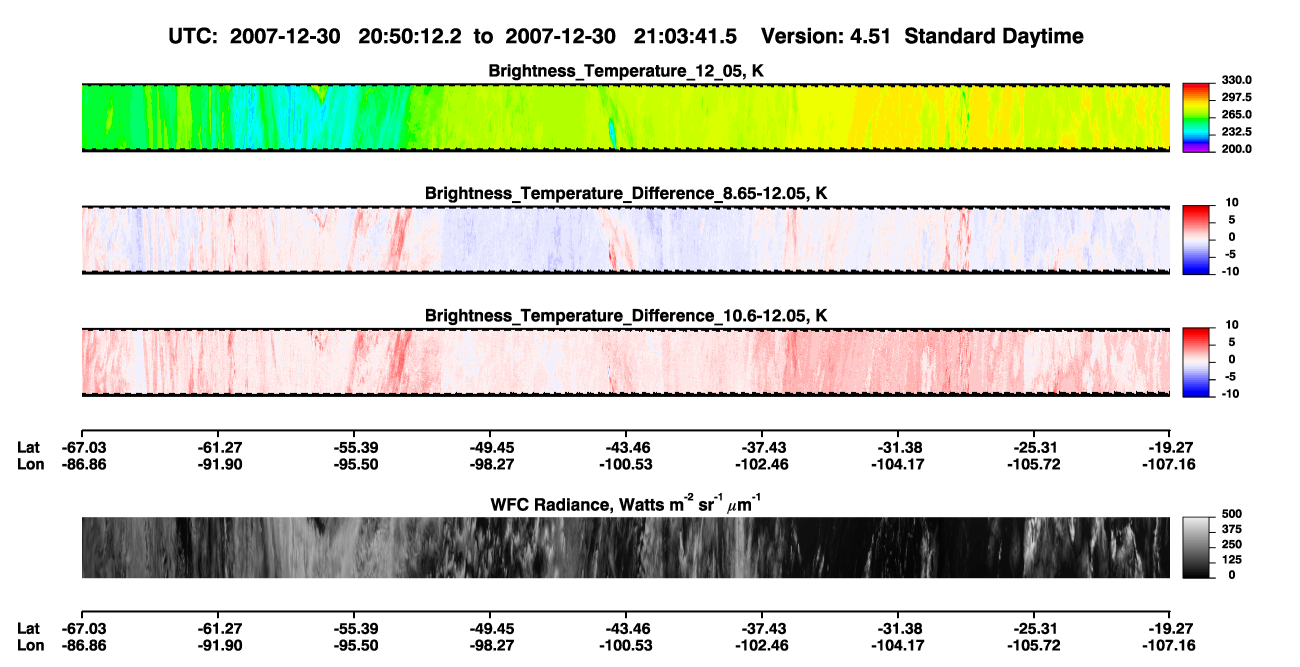Image resolution: width=1300 pixels, height=667 pixels.
Task: Click latitude -55.39 below the WFC Radiance panel
Action: click(356, 629)
